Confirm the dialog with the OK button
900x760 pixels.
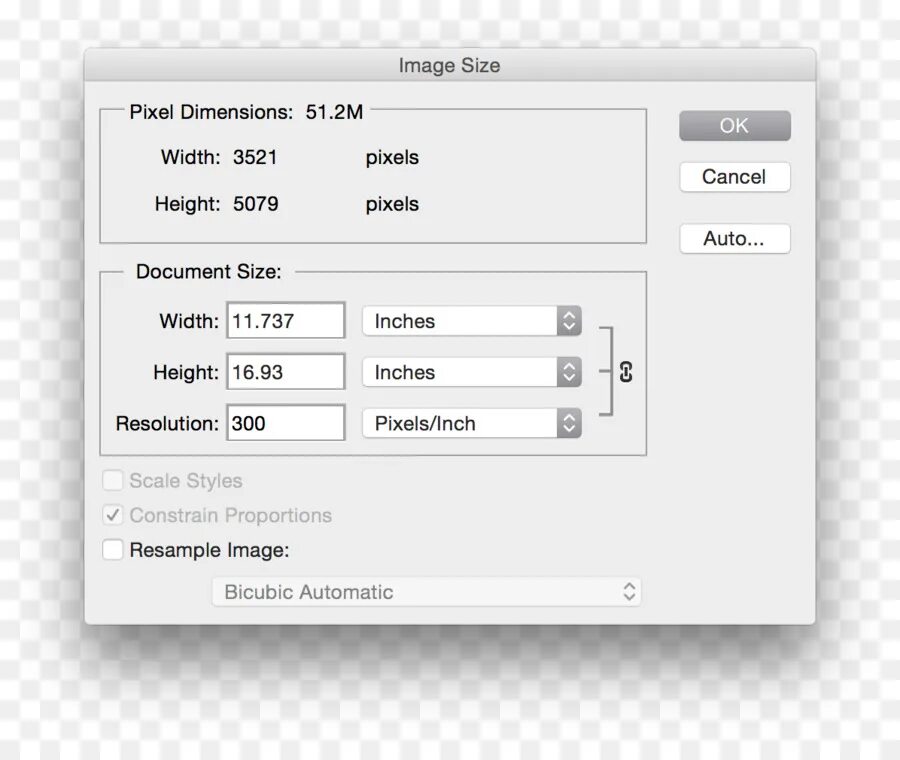click(734, 126)
